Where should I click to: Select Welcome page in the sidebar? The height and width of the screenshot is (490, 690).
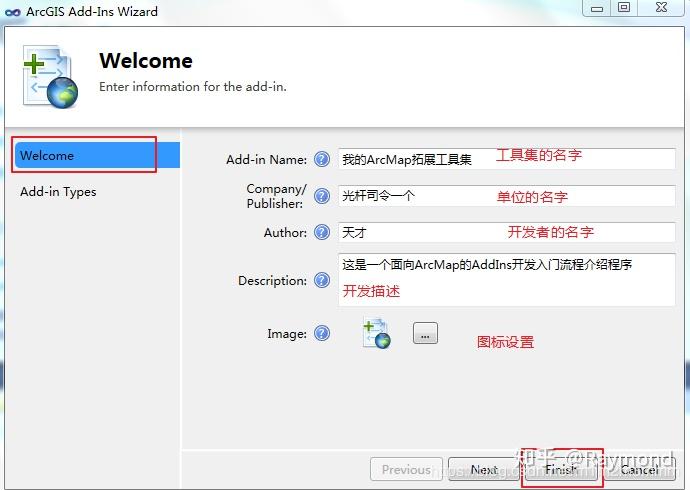click(97, 155)
